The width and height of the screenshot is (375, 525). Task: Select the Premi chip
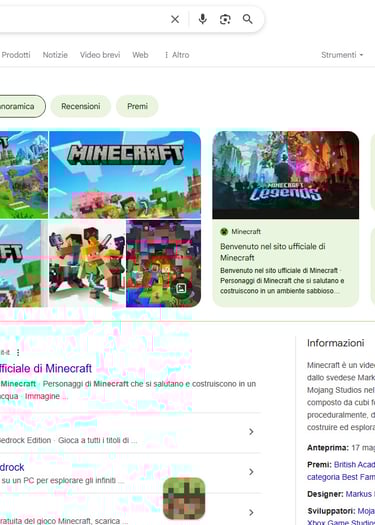pyautogui.click(x=137, y=106)
